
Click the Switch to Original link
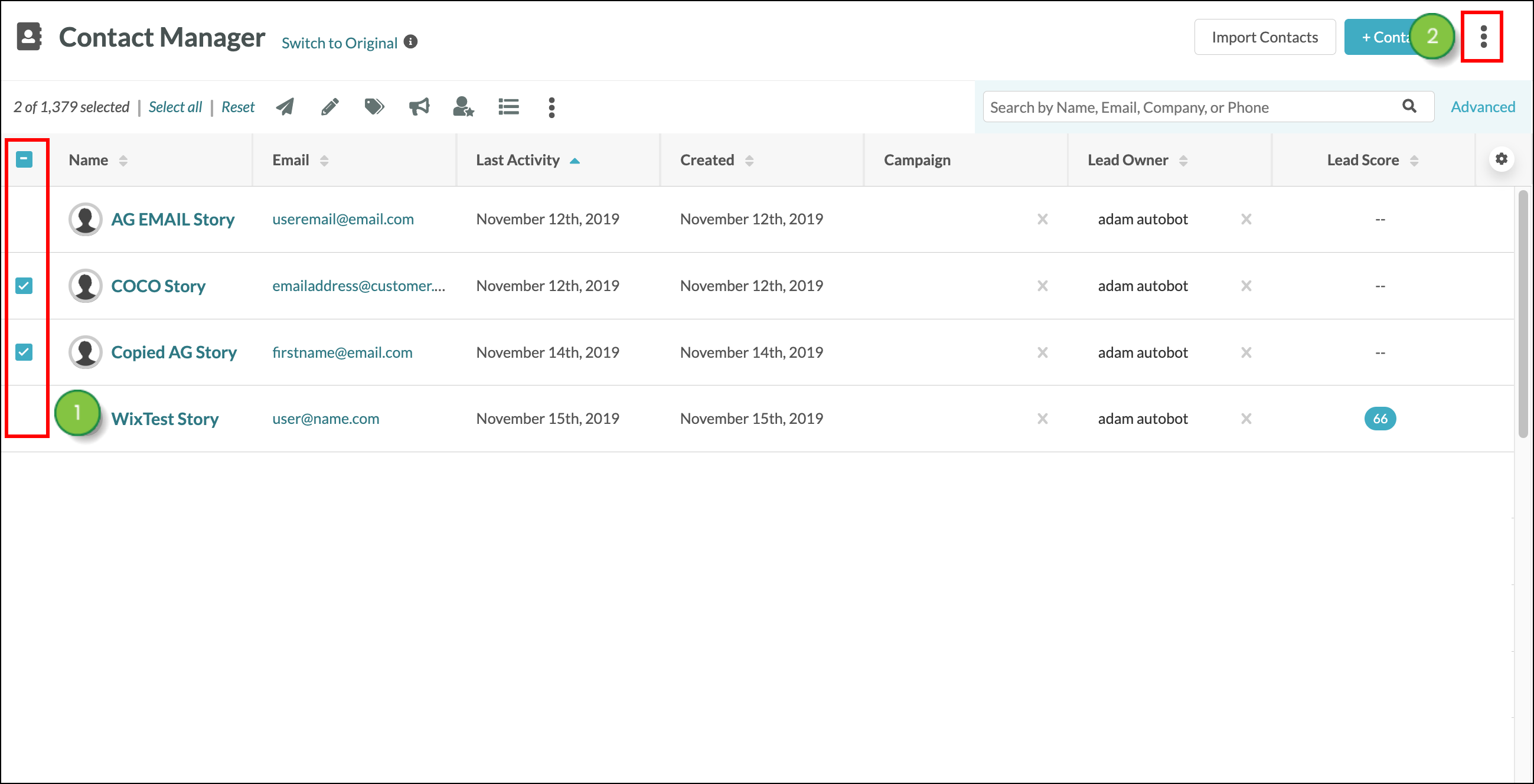(339, 43)
